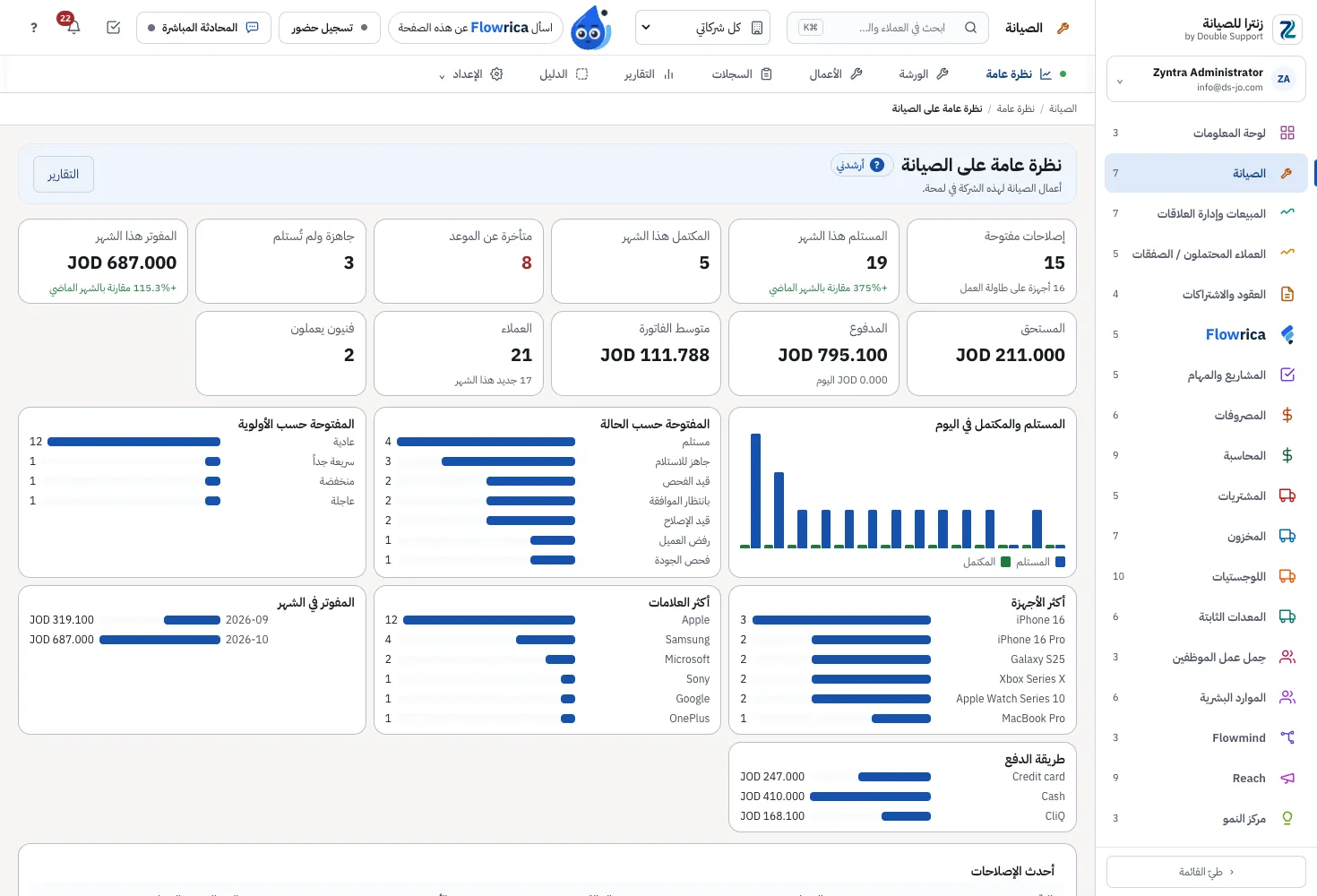Click the المخزون sidebar icon
Viewport: 1317px width, 896px height.
pyautogui.click(x=1287, y=536)
